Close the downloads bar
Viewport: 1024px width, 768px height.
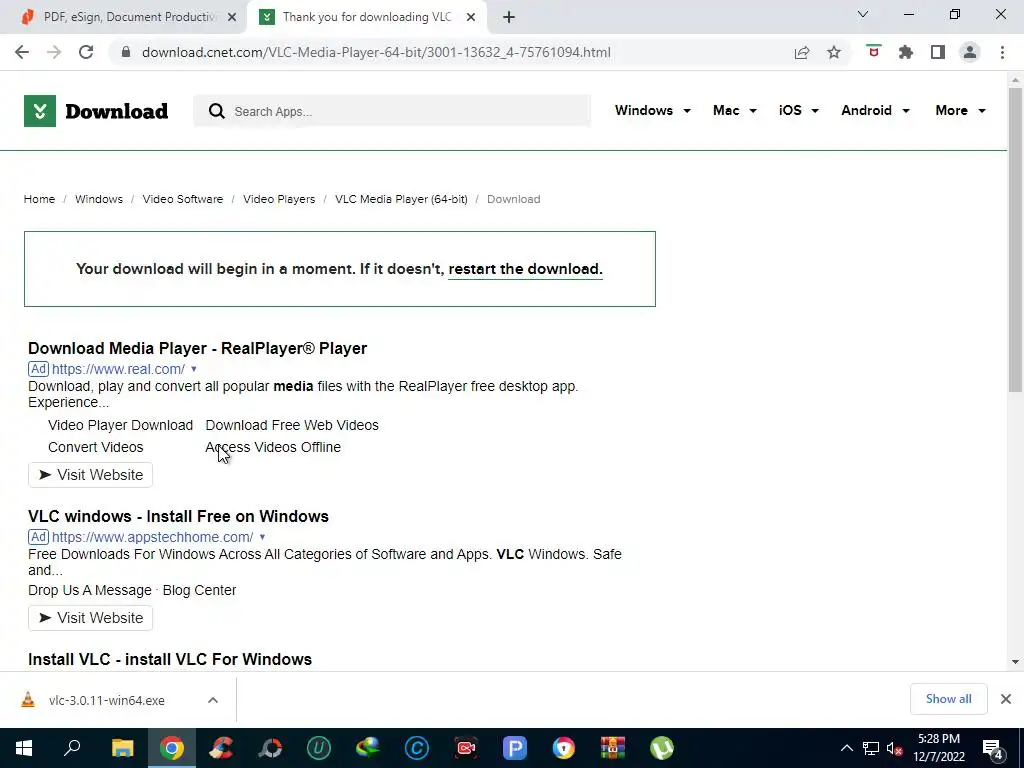point(1006,699)
